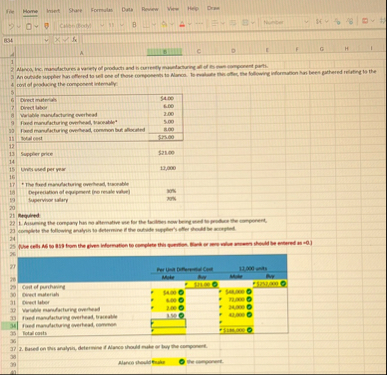The width and height of the screenshot is (387, 375).
Task: Expand the alignment dropdown arrow
Action: tap(224, 24)
